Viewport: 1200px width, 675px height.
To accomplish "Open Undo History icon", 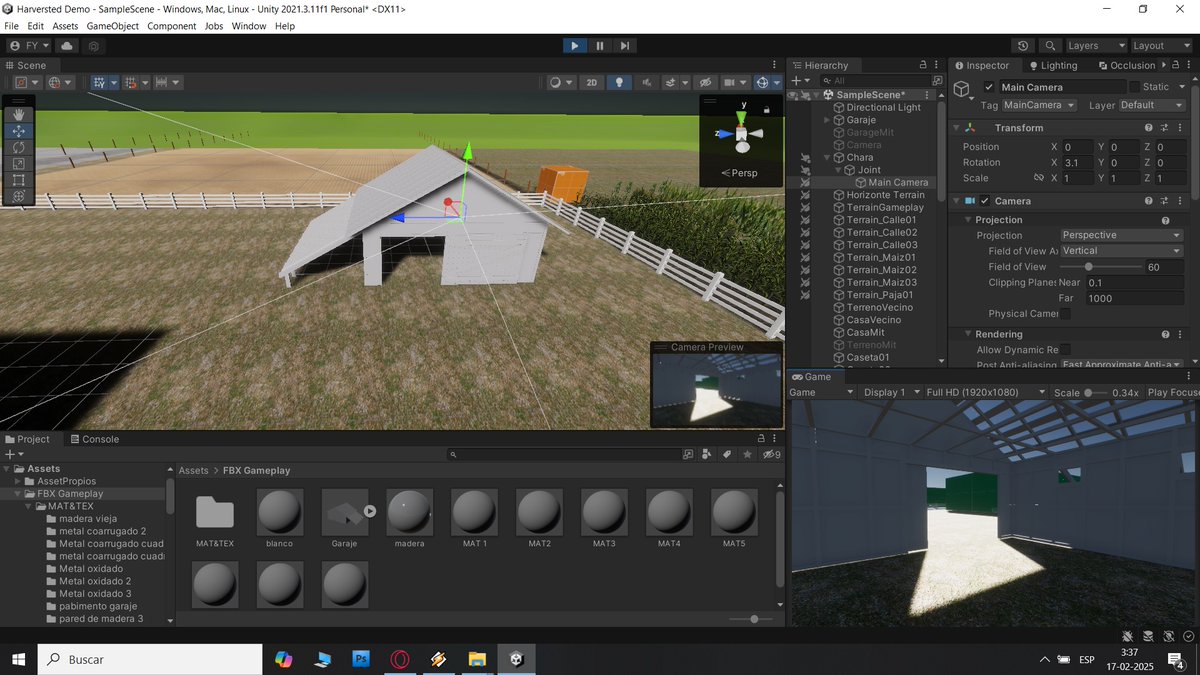I will pyautogui.click(x=1022, y=45).
